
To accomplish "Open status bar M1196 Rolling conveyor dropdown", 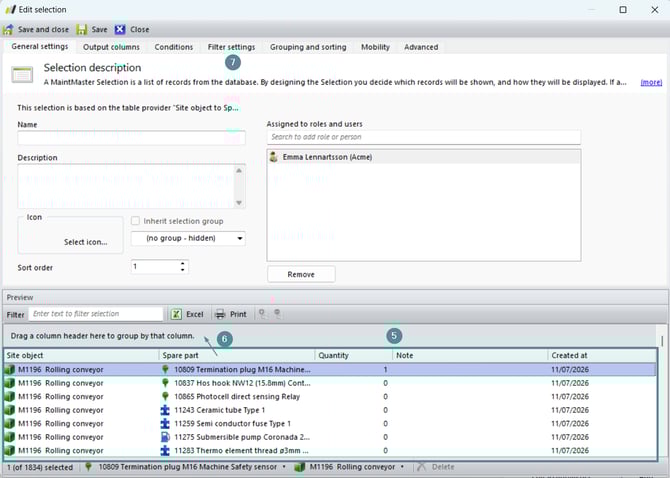I will (x=403, y=467).
